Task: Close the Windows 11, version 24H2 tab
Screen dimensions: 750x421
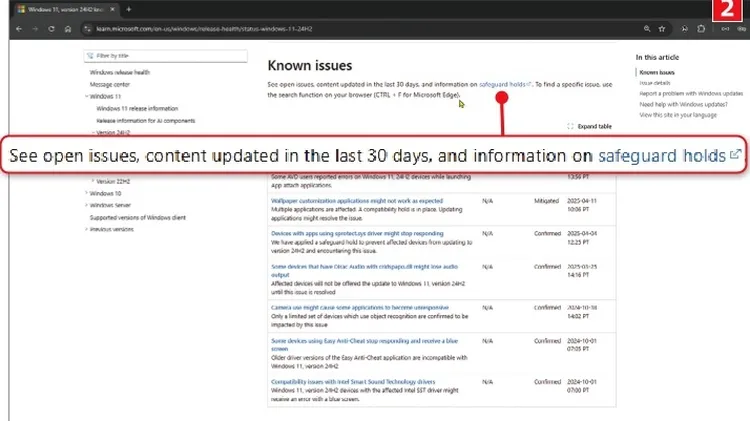Action: pos(112,9)
